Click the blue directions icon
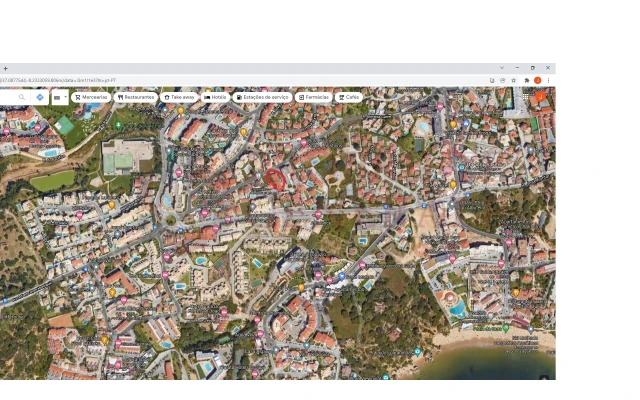The width and height of the screenshot is (640, 400). (40, 97)
